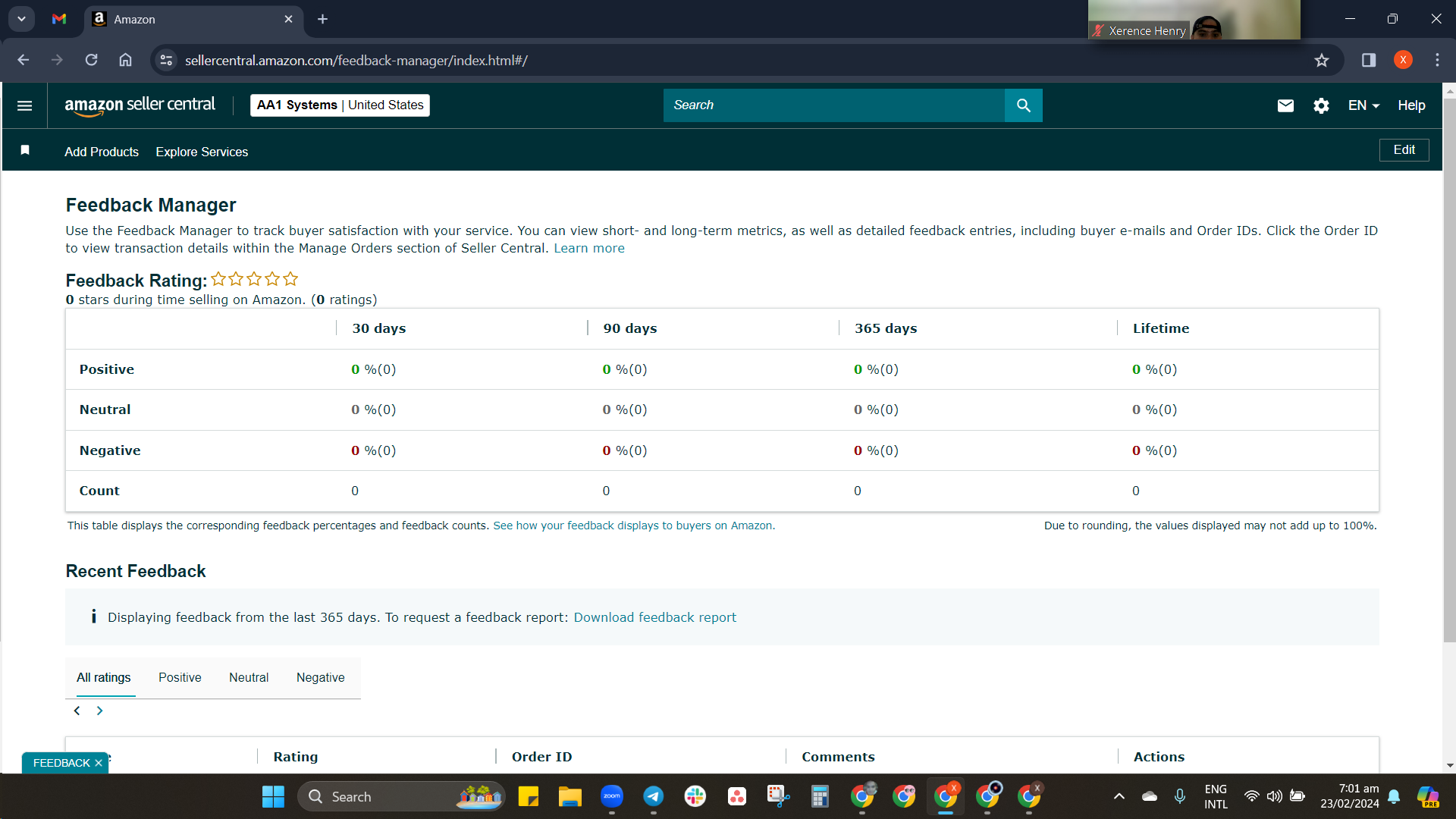Open the Windows Start menu
Image resolution: width=1456 pixels, height=819 pixels.
(273, 796)
